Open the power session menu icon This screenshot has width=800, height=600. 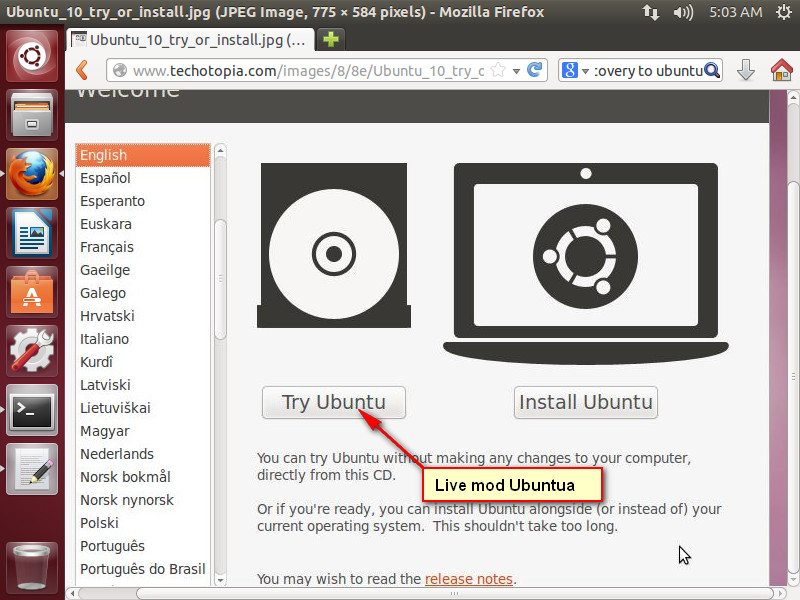click(x=784, y=12)
